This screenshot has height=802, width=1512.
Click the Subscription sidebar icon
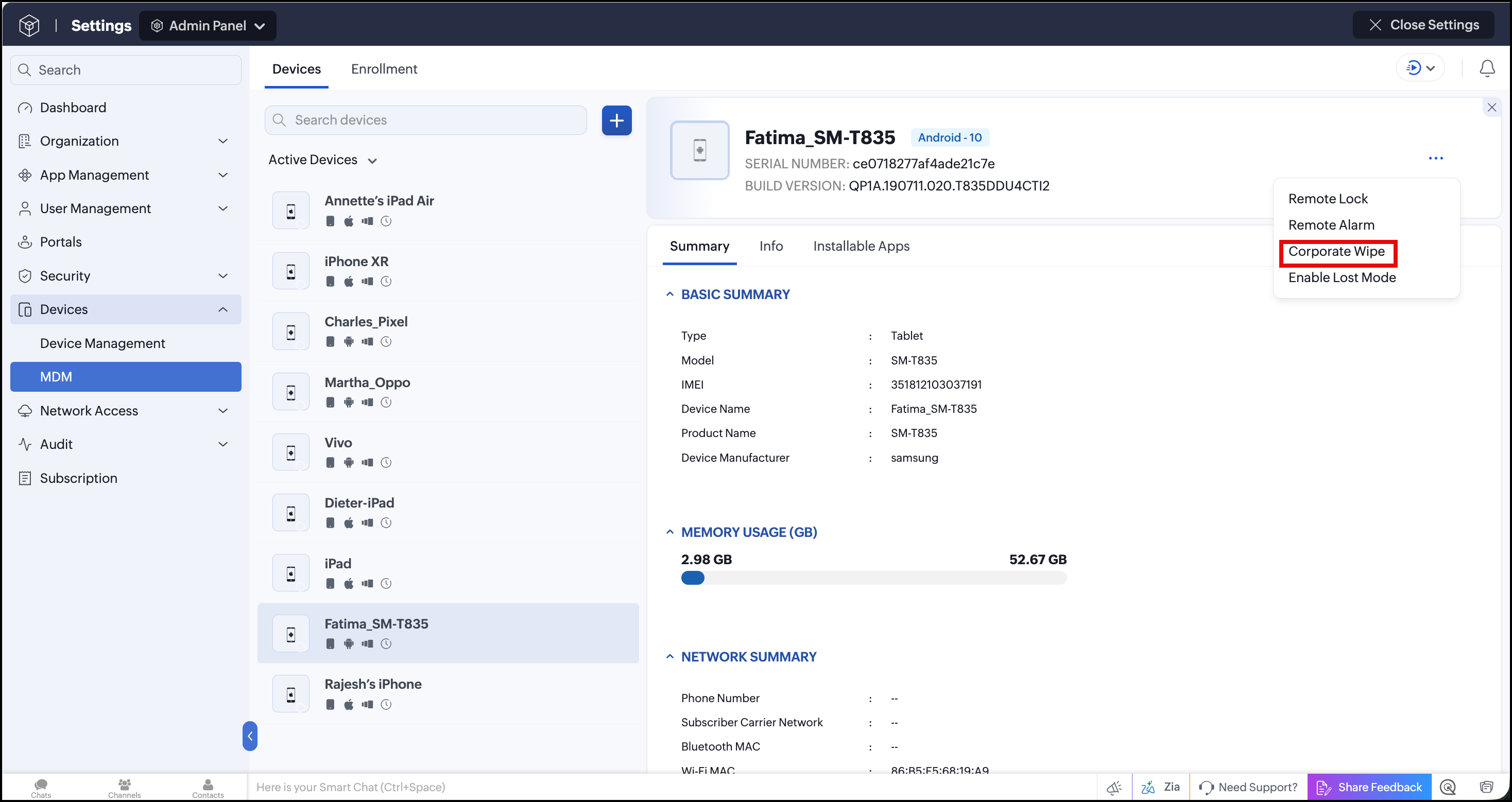pyautogui.click(x=25, y=478)
